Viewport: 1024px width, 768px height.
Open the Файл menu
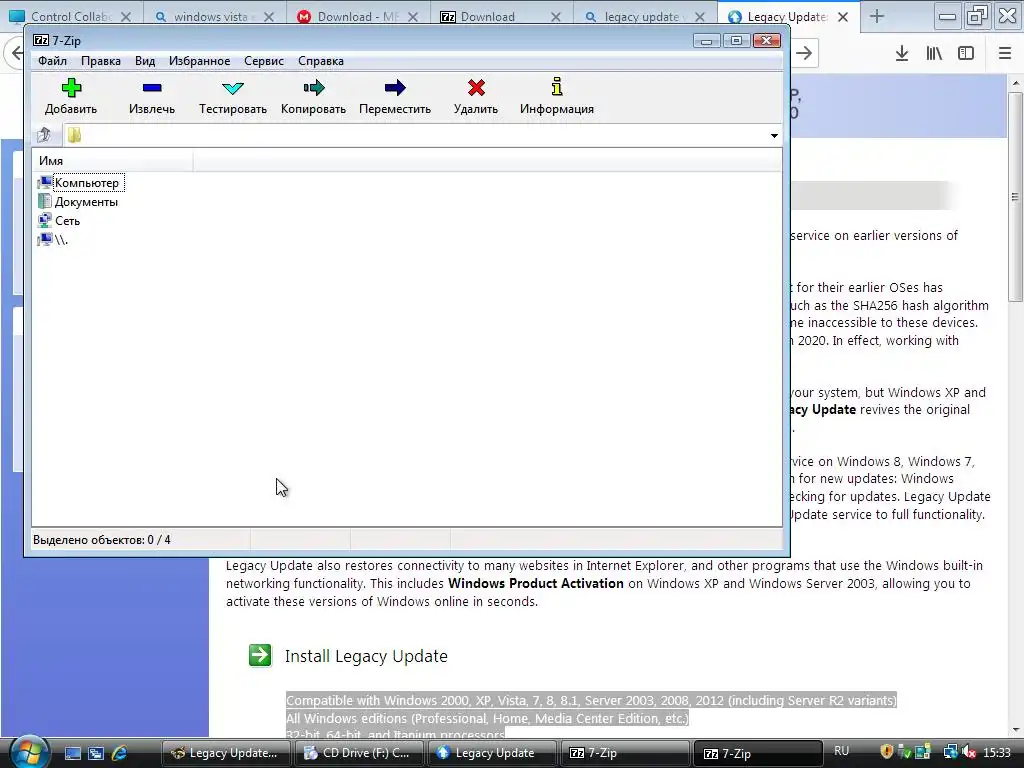(52, 61)
